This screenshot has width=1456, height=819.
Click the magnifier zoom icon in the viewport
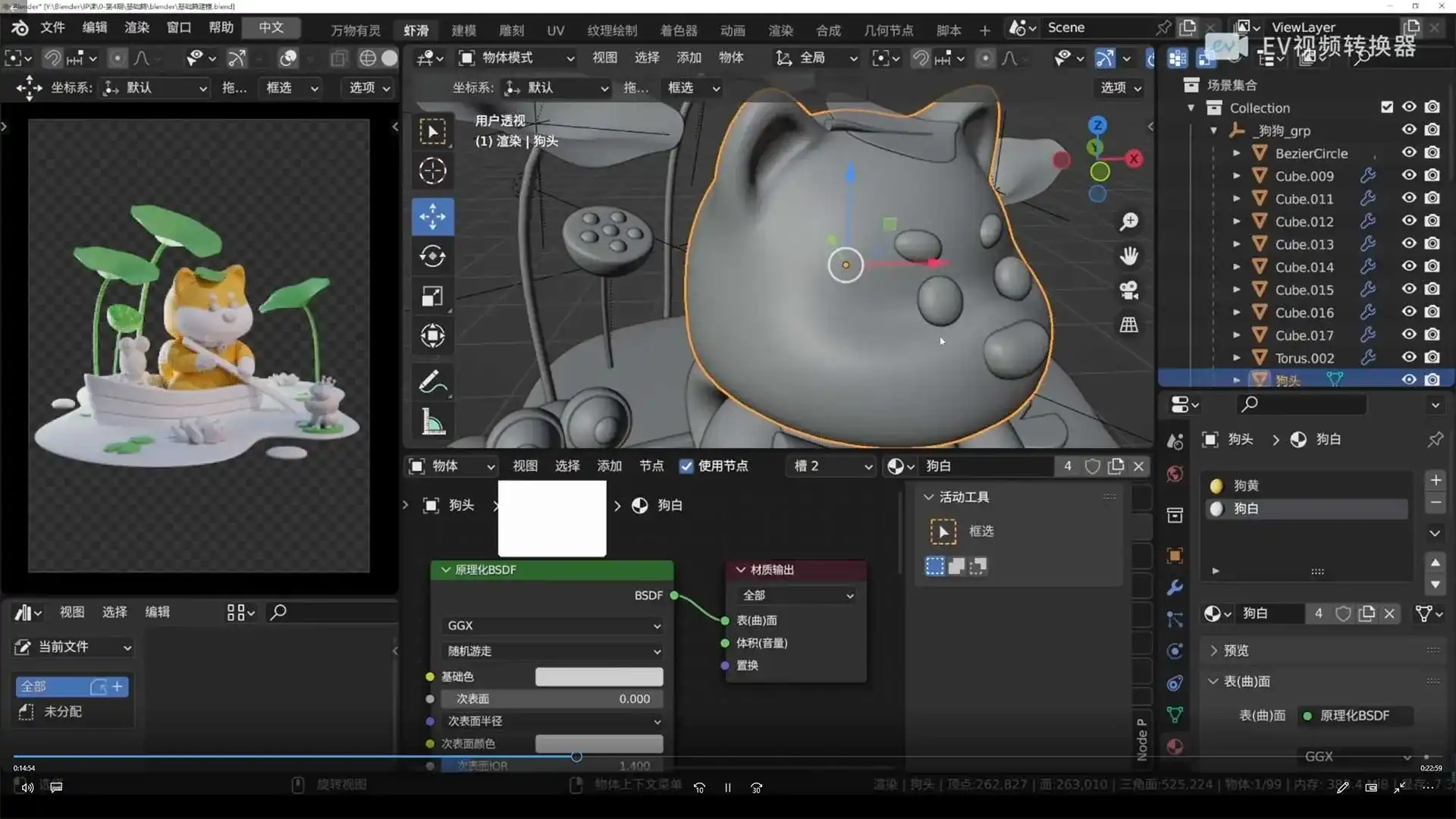point(1129,221)
